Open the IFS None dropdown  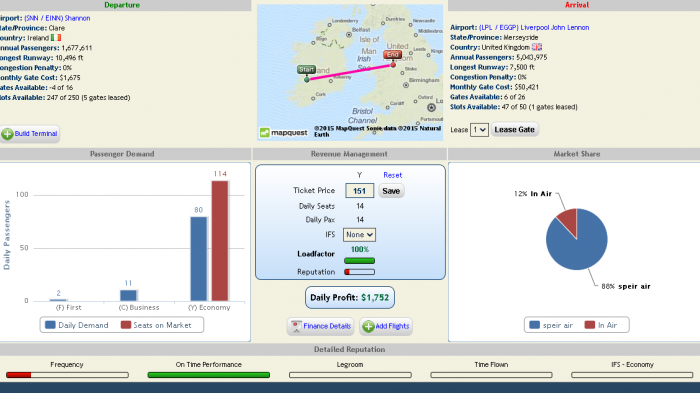tap(359, 235)
